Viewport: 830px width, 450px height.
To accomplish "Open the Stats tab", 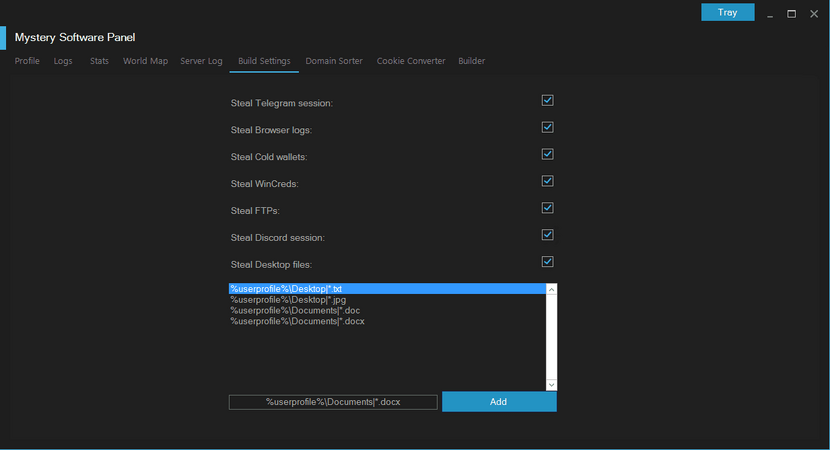I will [99, 61].
